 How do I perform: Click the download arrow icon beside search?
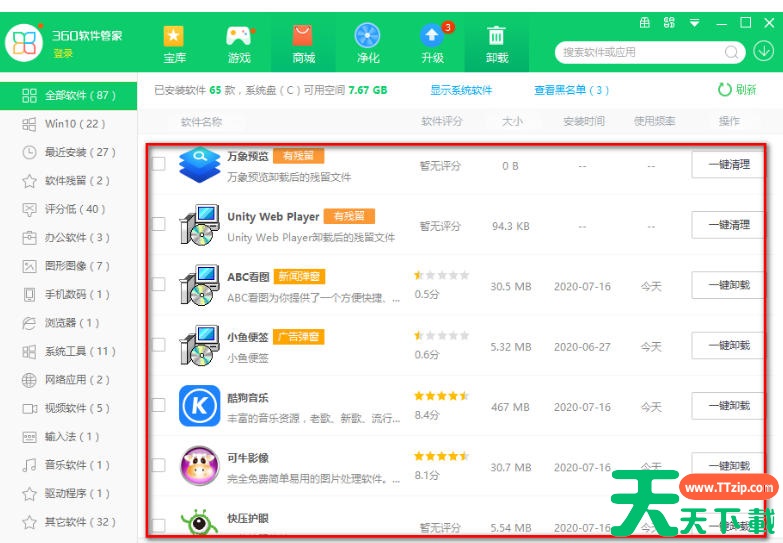click(x=764, y=51)
